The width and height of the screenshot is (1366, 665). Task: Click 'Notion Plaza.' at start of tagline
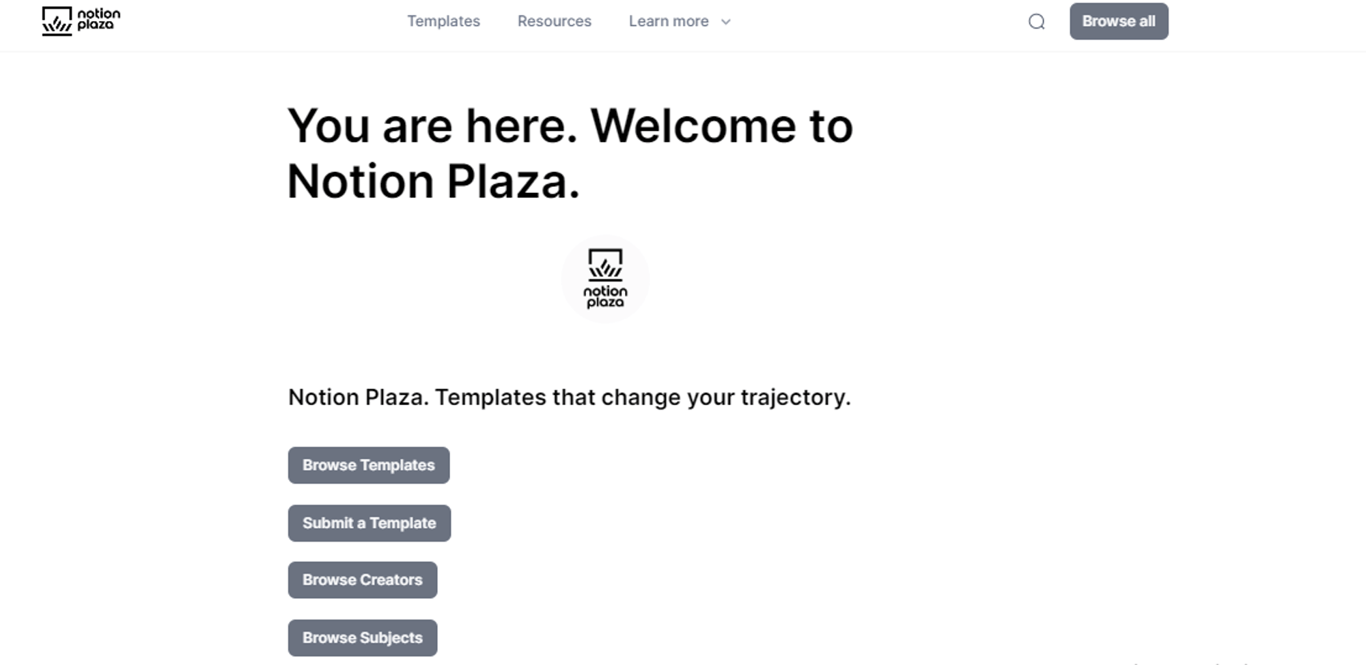[x=359, y=398]
